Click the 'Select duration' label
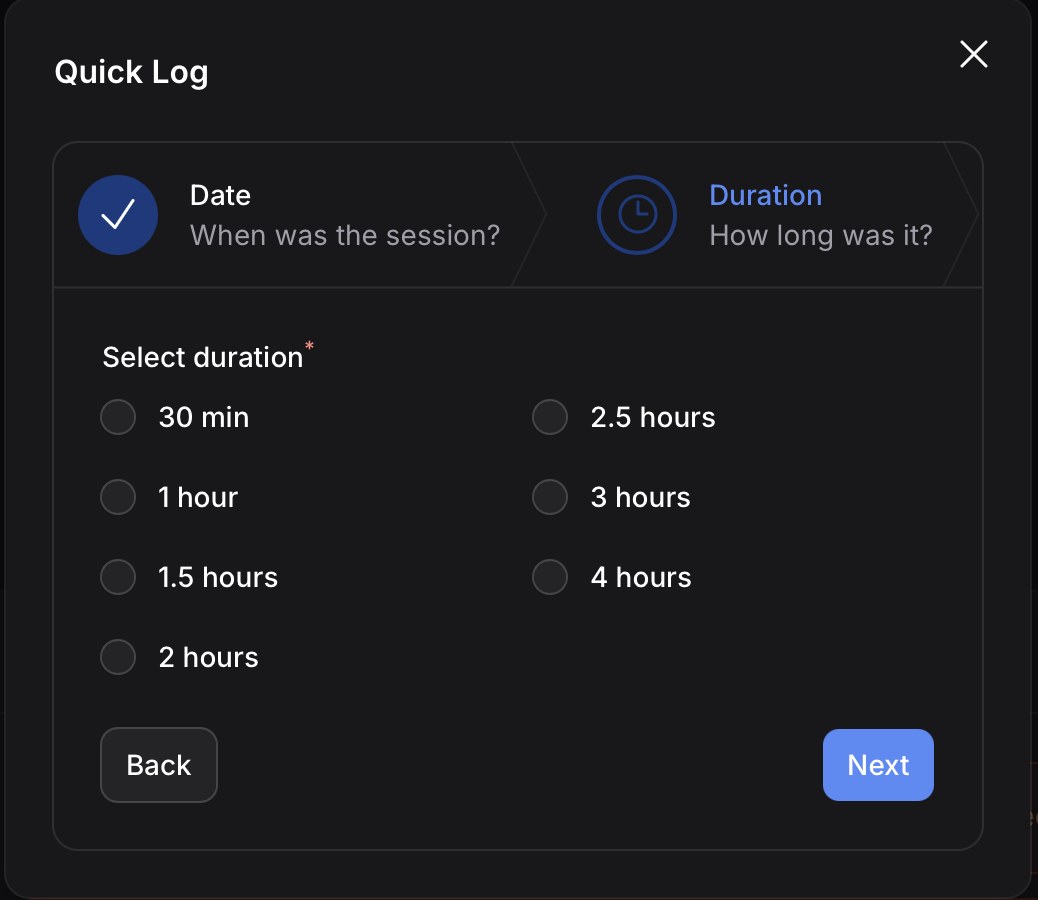The height and width of the screenshot is (900, 1038). [200, 357]
